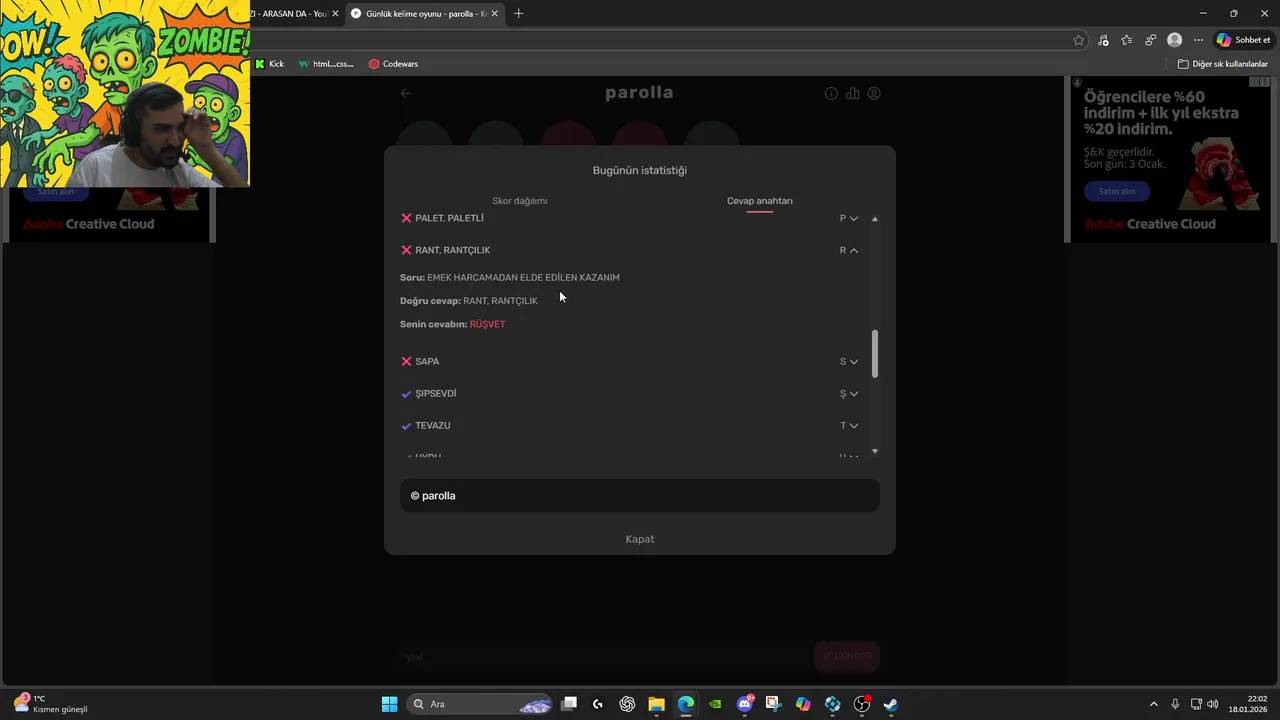This screenshot has width=1280, height=720.
Task: Open Steam from the taskbar
Action: tap(891, 704)
